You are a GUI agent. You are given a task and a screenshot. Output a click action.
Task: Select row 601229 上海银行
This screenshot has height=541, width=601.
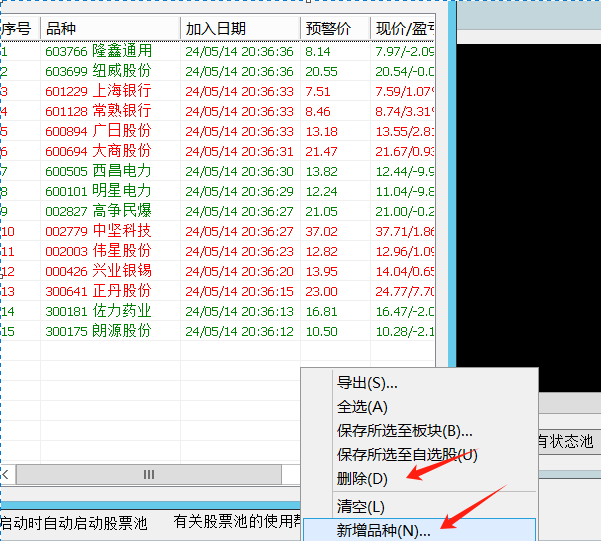pos(217,91)
